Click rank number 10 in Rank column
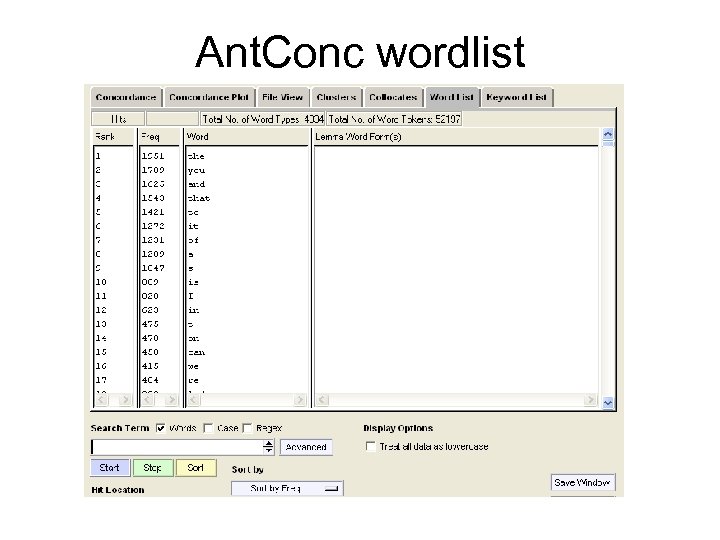Viewport: 720px width, 540px height. click(x=101, y=282)
